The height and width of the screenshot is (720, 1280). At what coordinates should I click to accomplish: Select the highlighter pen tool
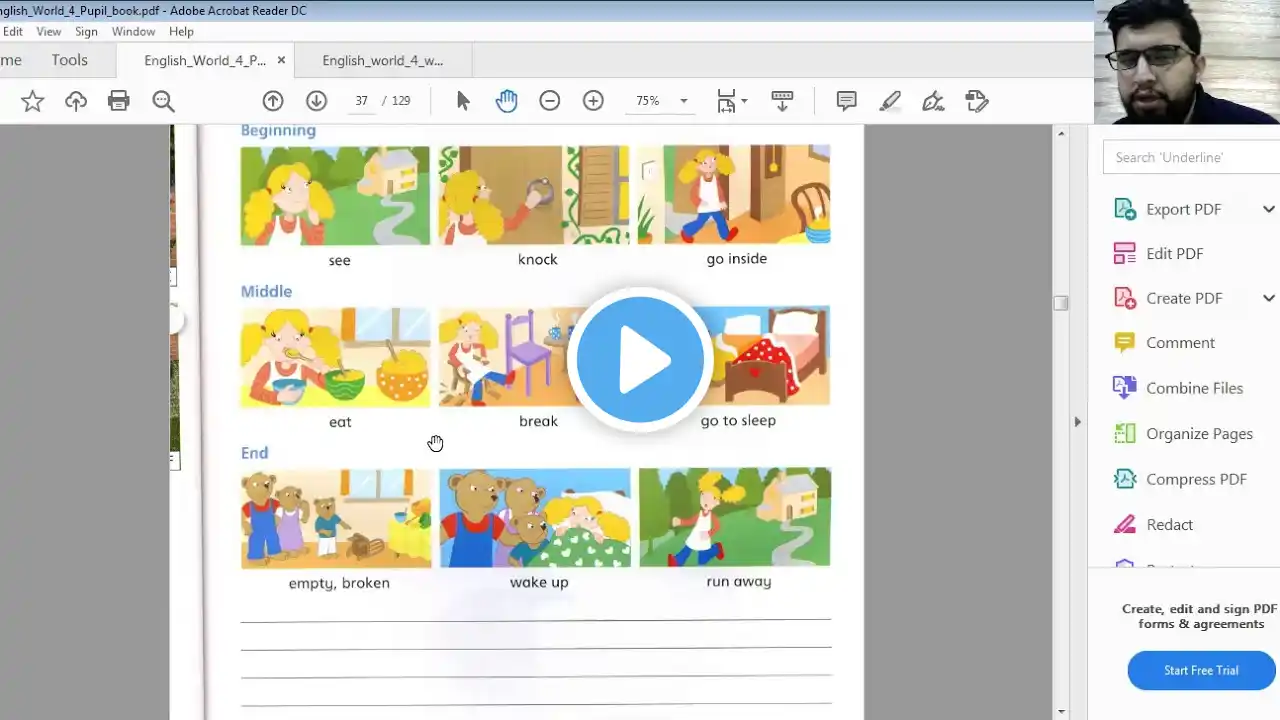[890, 101]
